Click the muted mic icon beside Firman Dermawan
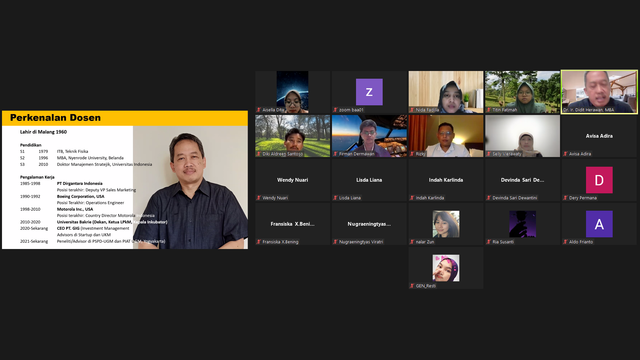 pyautogui.click(x=335, y=154)
